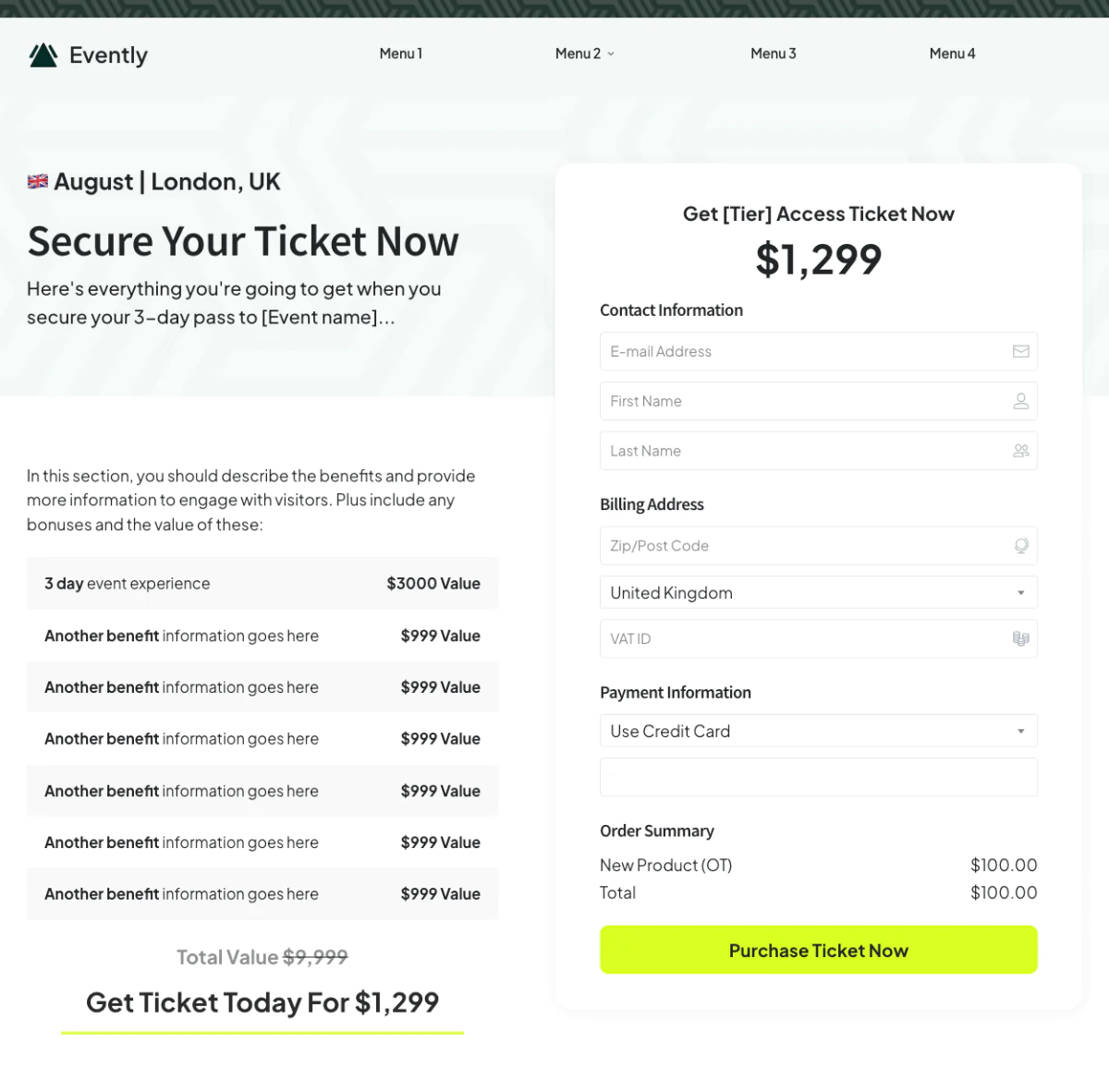Open Menu 4 in the top navigation
This screenshot has width=1109, height=1092.
click(953, 54)
